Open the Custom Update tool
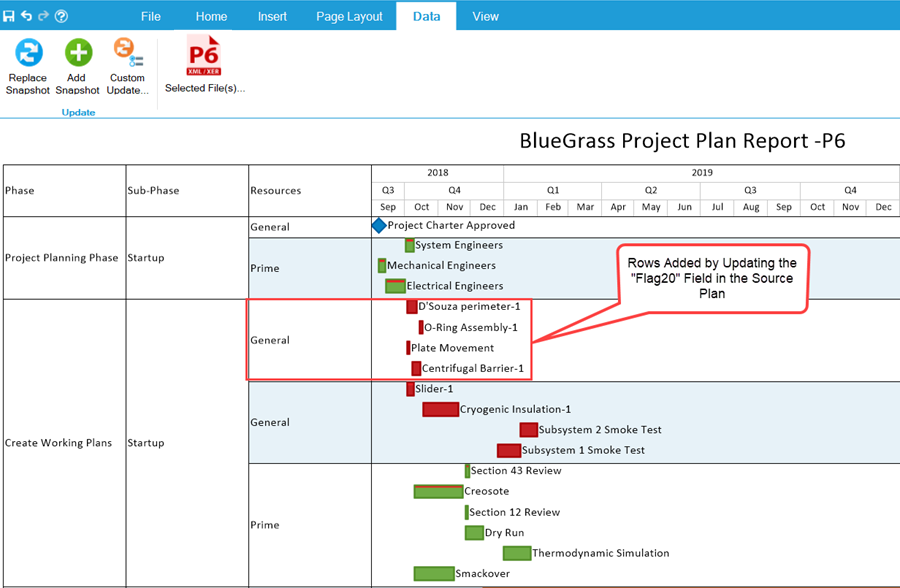Image resolution: width=900 pixels, height=588 pixels. coord(127,60)
